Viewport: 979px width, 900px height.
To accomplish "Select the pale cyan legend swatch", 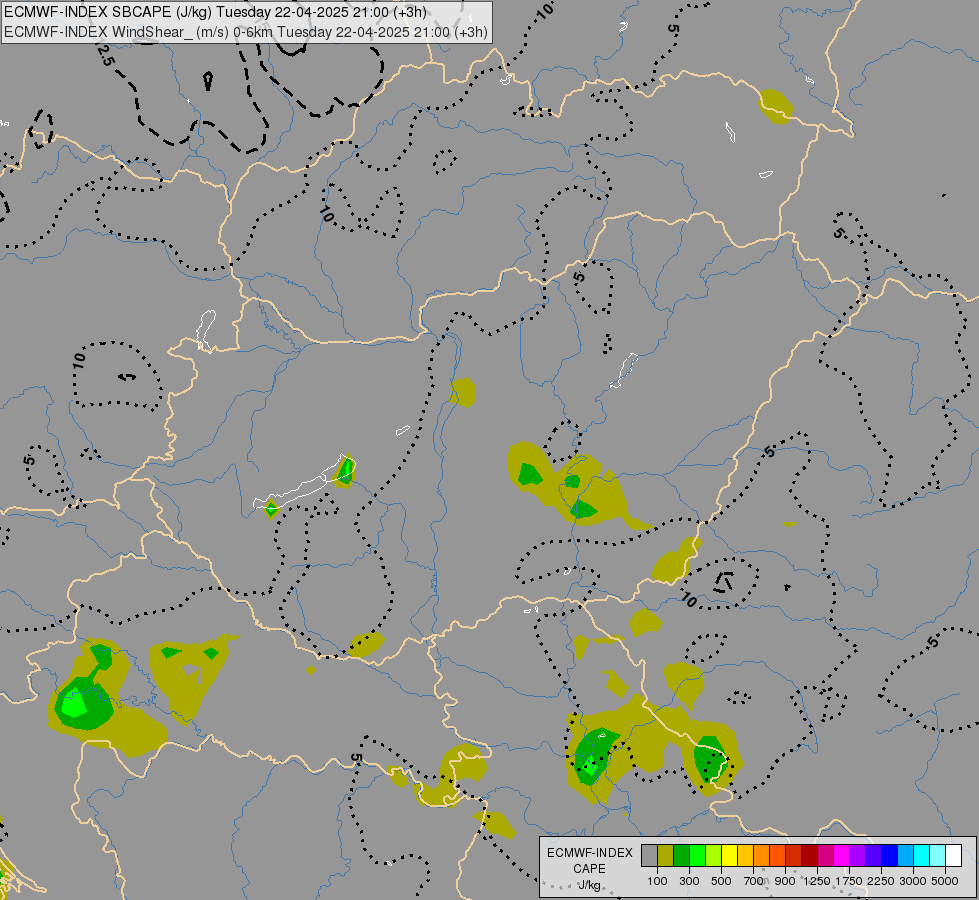I will click(938, 855).
